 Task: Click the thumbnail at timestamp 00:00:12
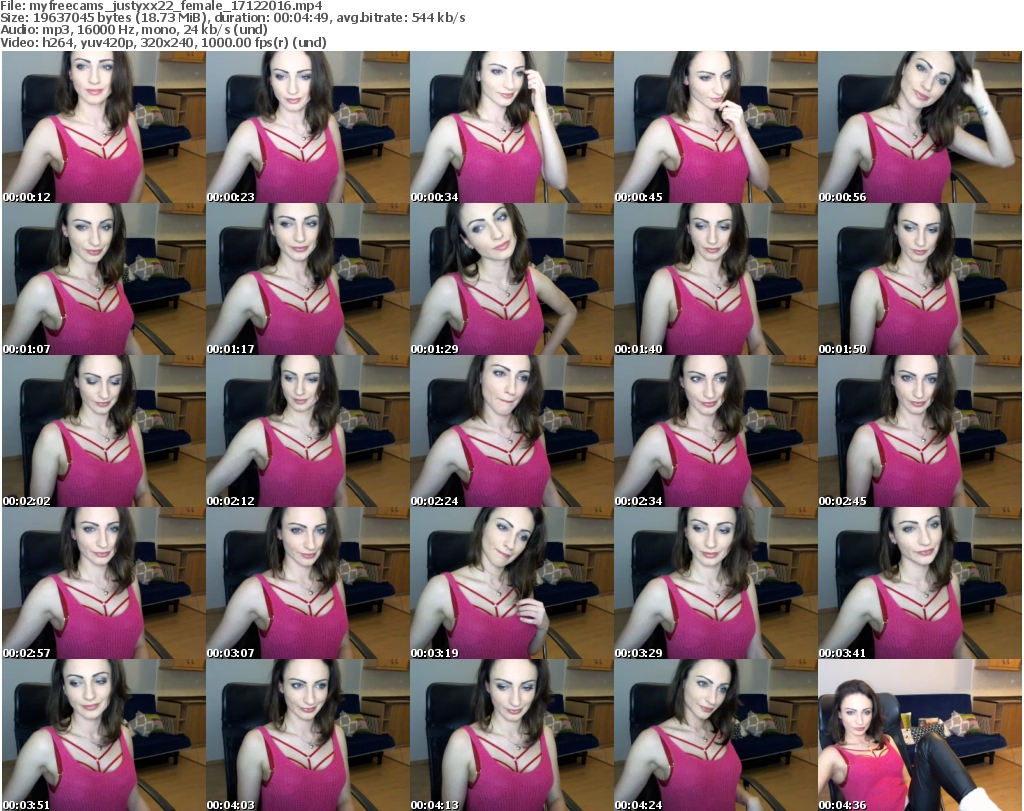(103, 127)
